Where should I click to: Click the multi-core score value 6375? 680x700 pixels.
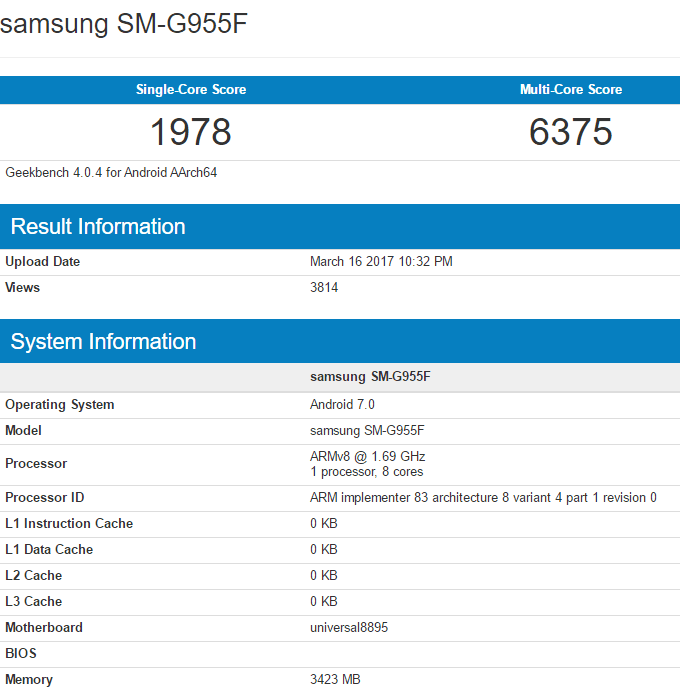pos(570,132)
